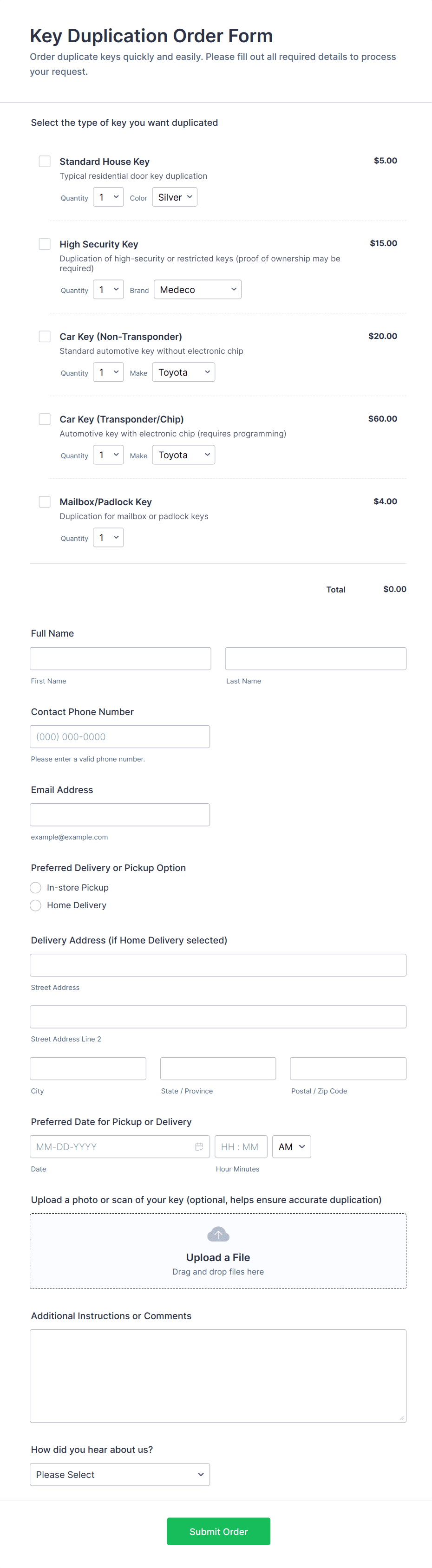
Task: Click the Contact Phone Number field
Action: pyautogui.click(x=120, y=736)
